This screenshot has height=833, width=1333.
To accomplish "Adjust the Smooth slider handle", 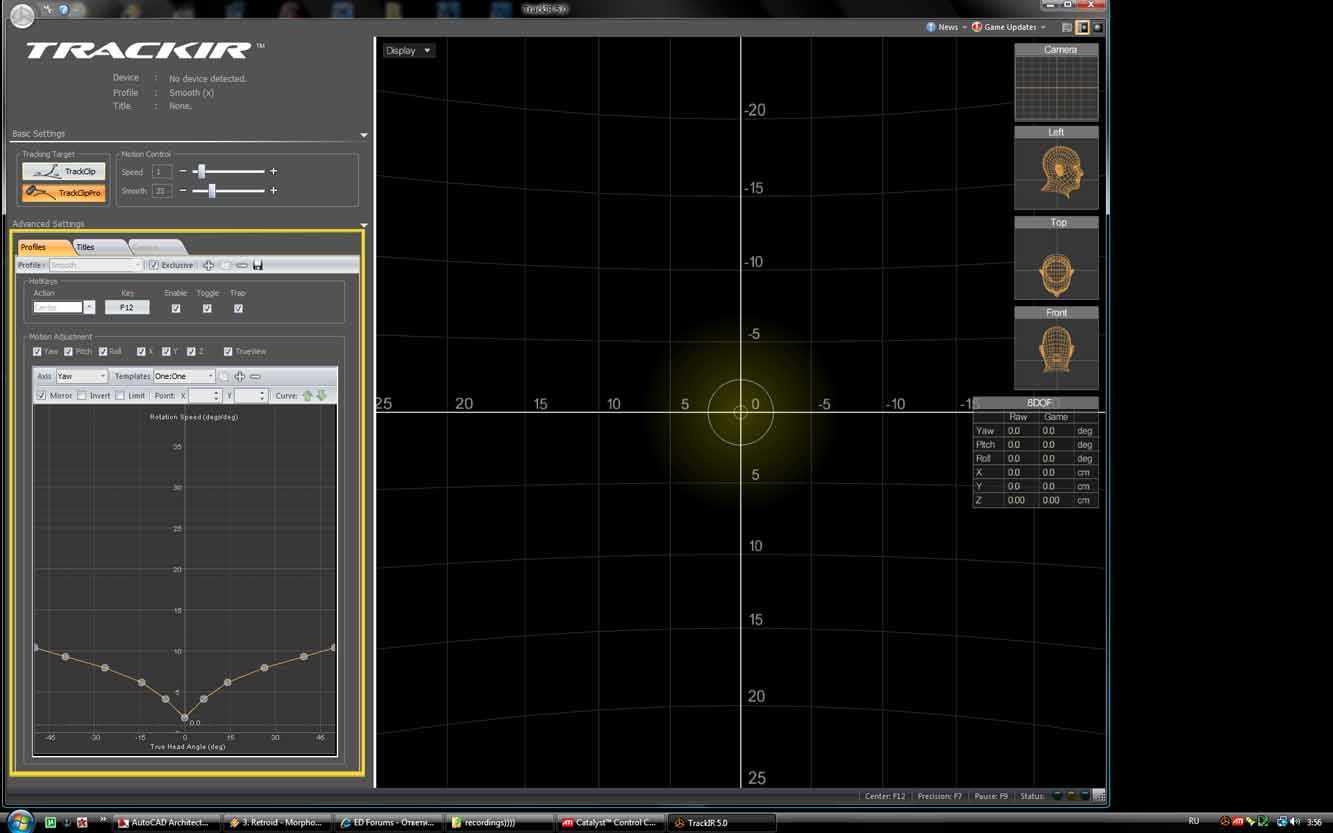I will [211, 191].
